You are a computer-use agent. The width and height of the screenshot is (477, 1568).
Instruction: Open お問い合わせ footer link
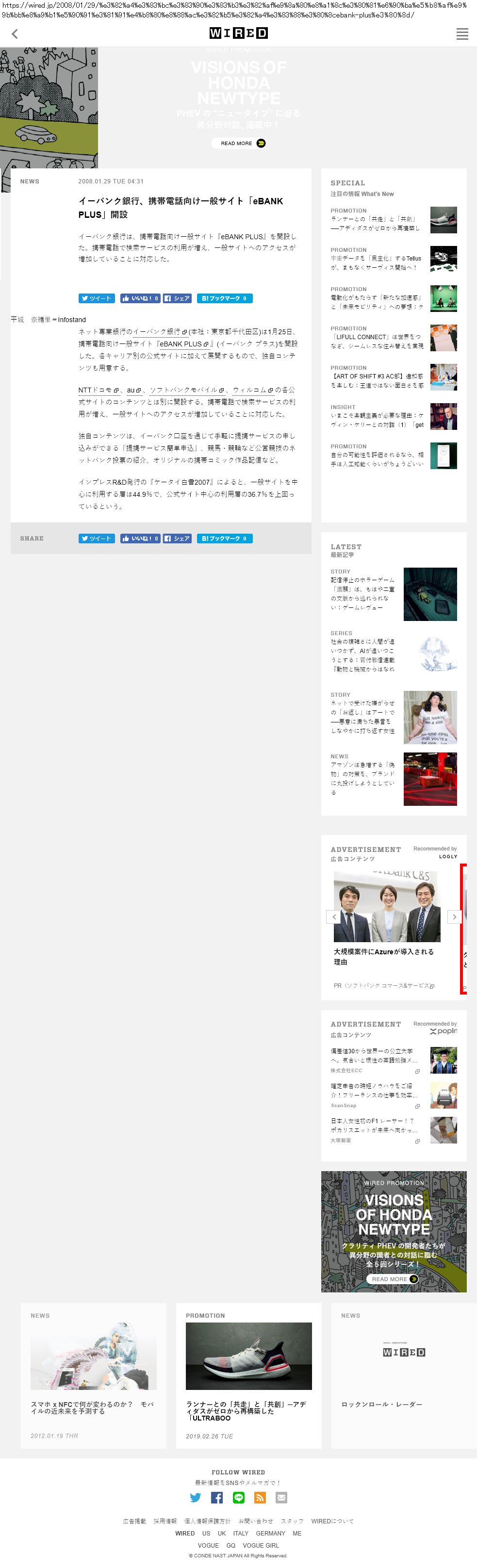click(256, 1520)
